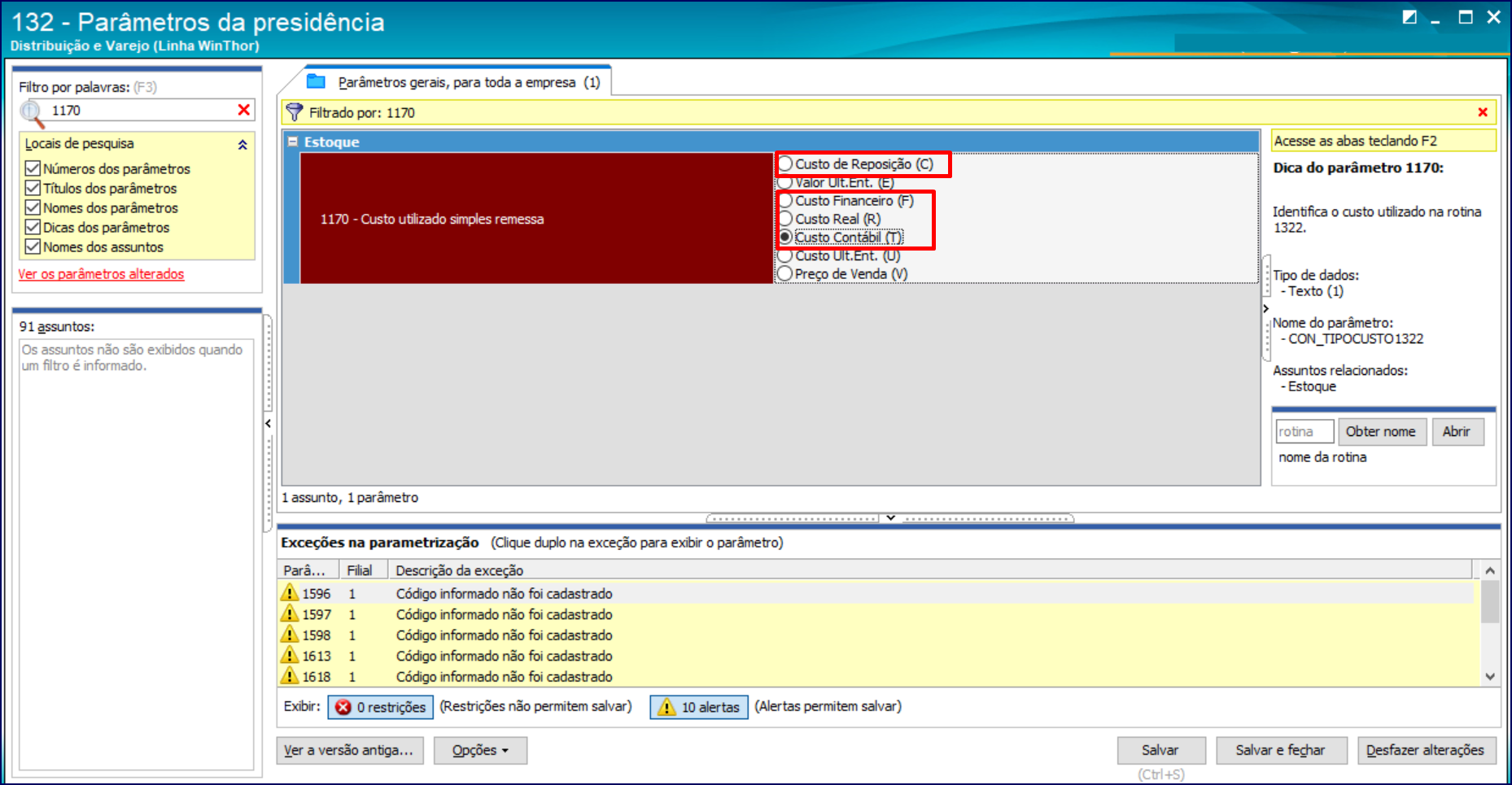Click the Salvar button
The width and height of the screenshot is (1512, 785).
(1160, 750)
